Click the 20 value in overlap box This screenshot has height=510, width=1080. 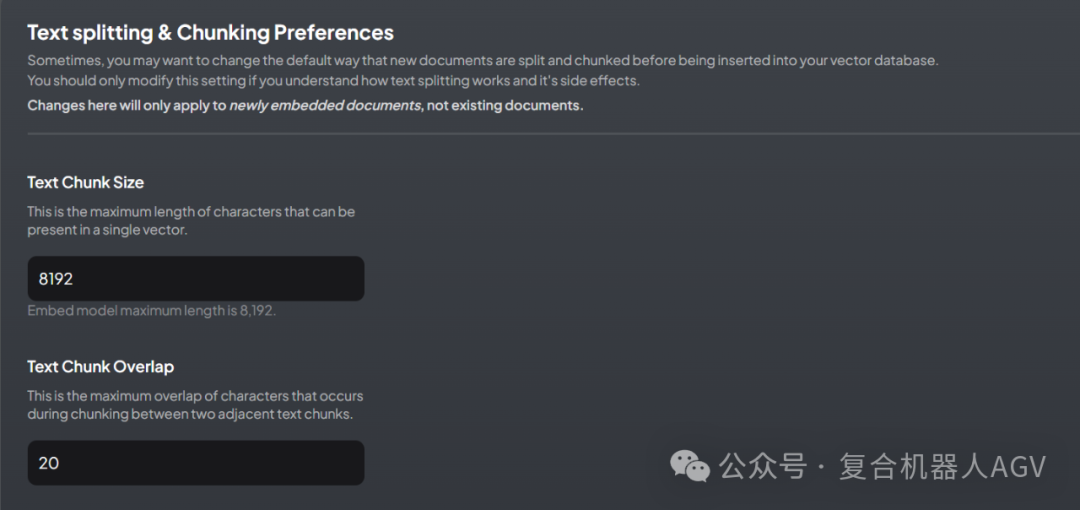49,463
